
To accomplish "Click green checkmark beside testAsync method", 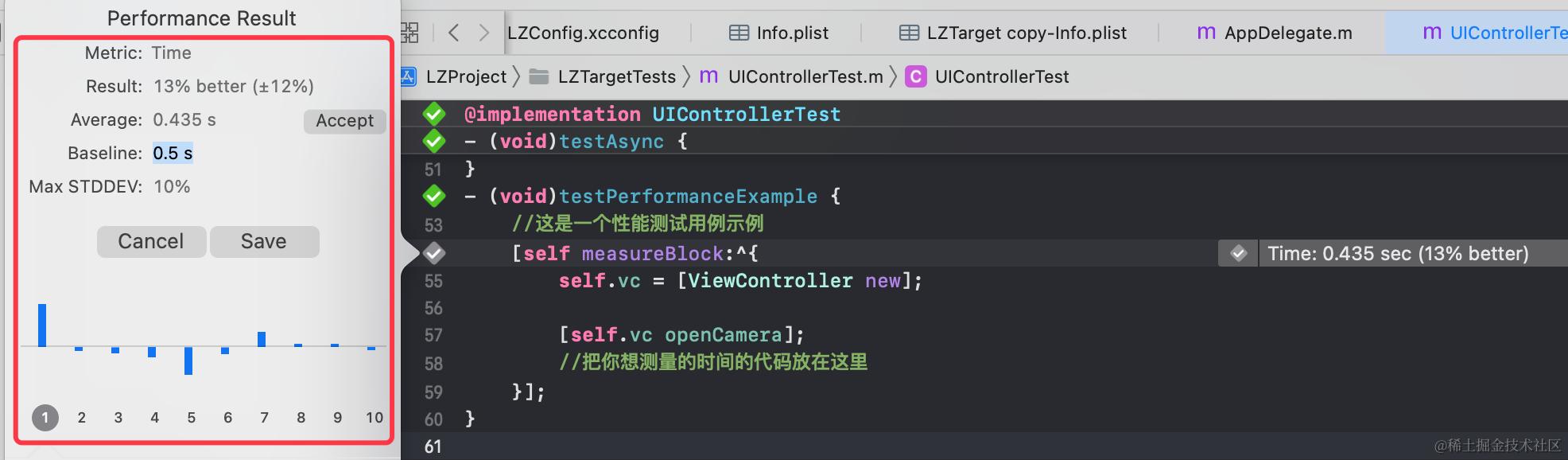I will (434, 142).
